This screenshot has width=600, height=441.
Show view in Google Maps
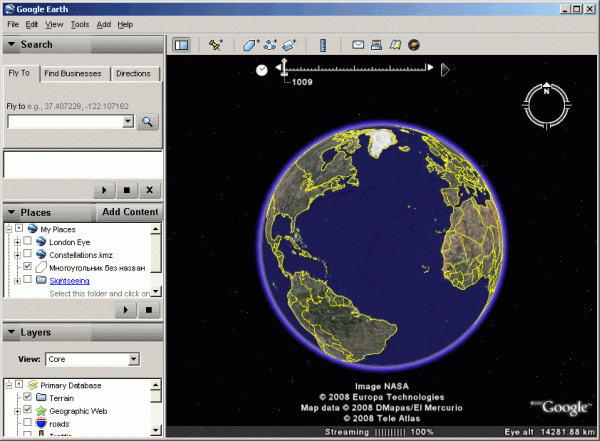point(395,45)
